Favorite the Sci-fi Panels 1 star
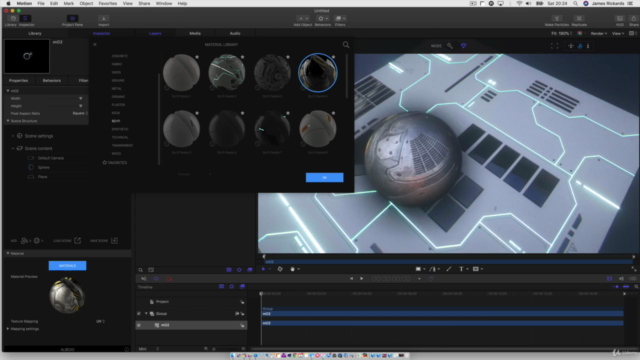 click(197, 57)
